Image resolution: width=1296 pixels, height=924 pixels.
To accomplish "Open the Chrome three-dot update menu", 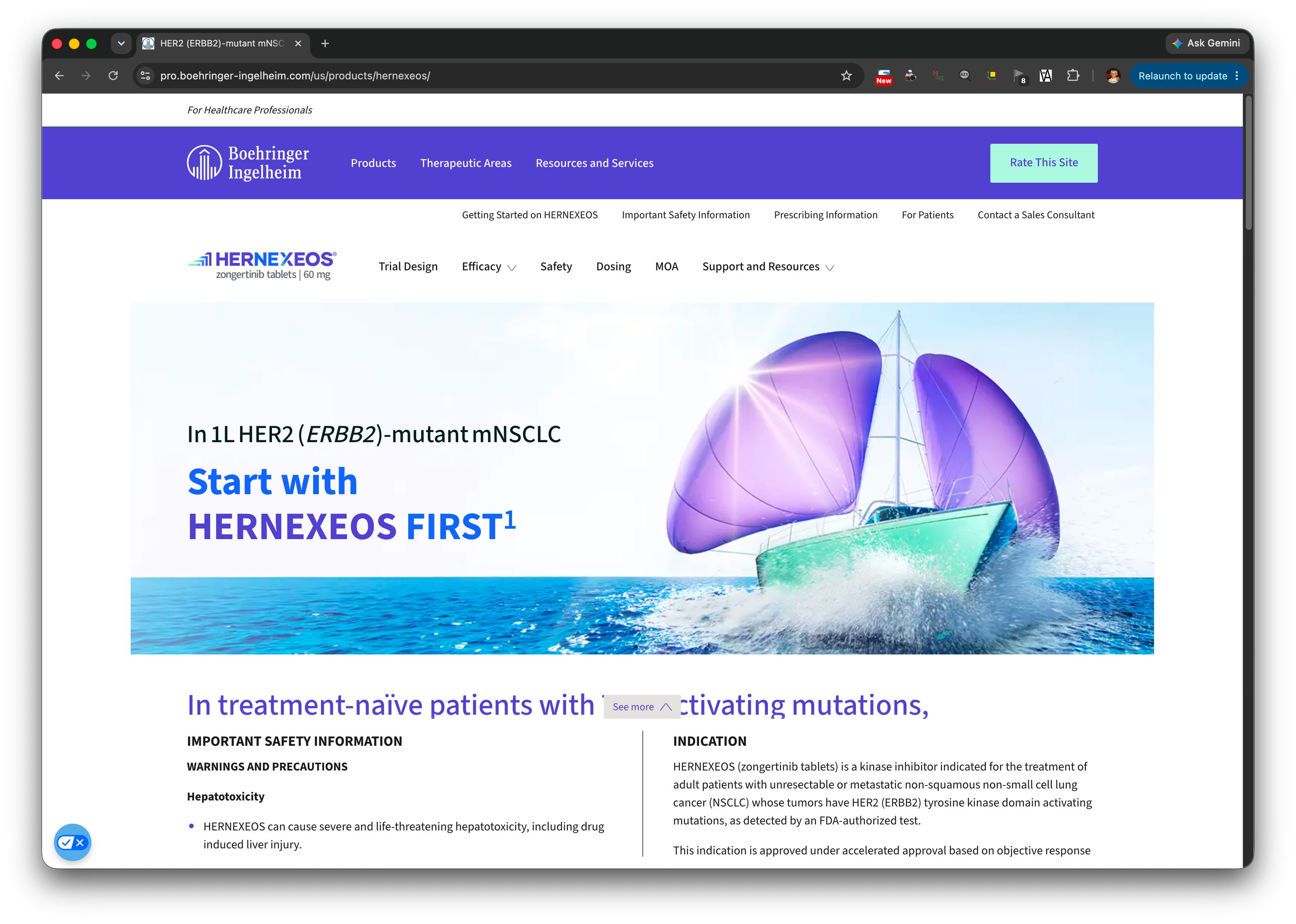I will point(1237,76).
